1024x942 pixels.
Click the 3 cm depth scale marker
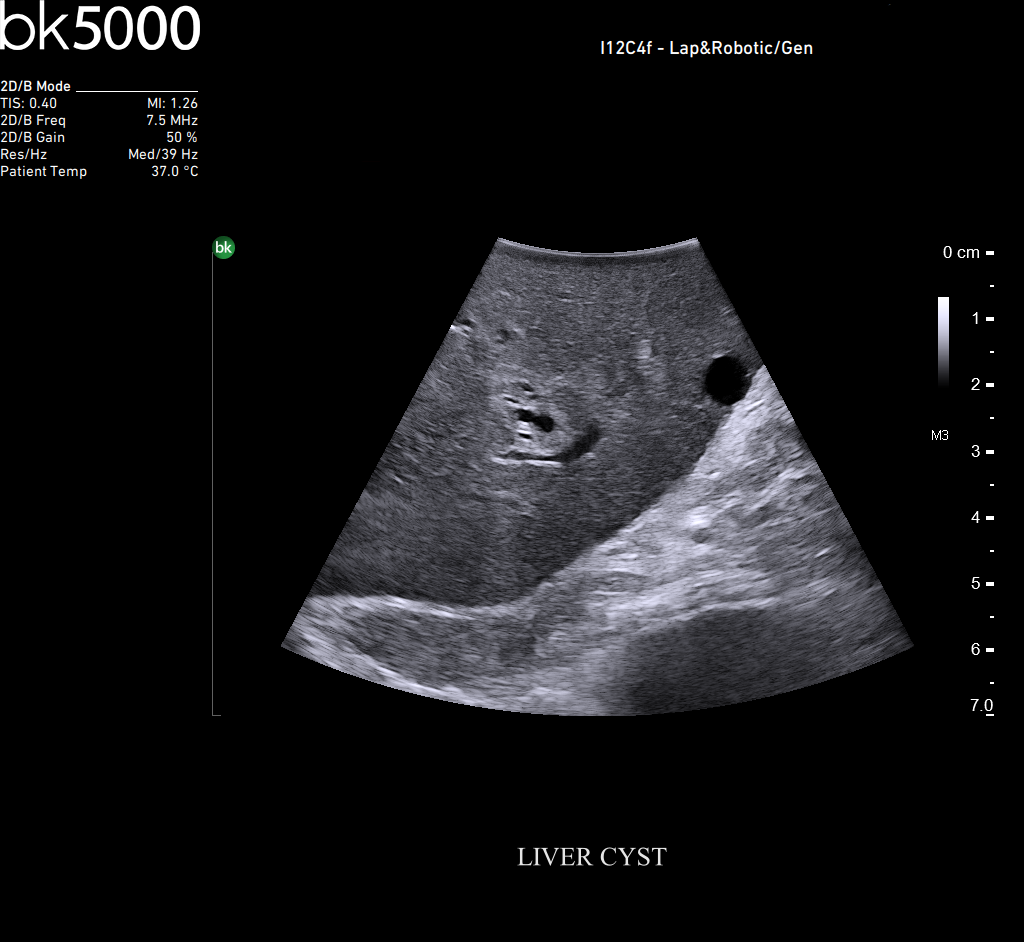976,451
